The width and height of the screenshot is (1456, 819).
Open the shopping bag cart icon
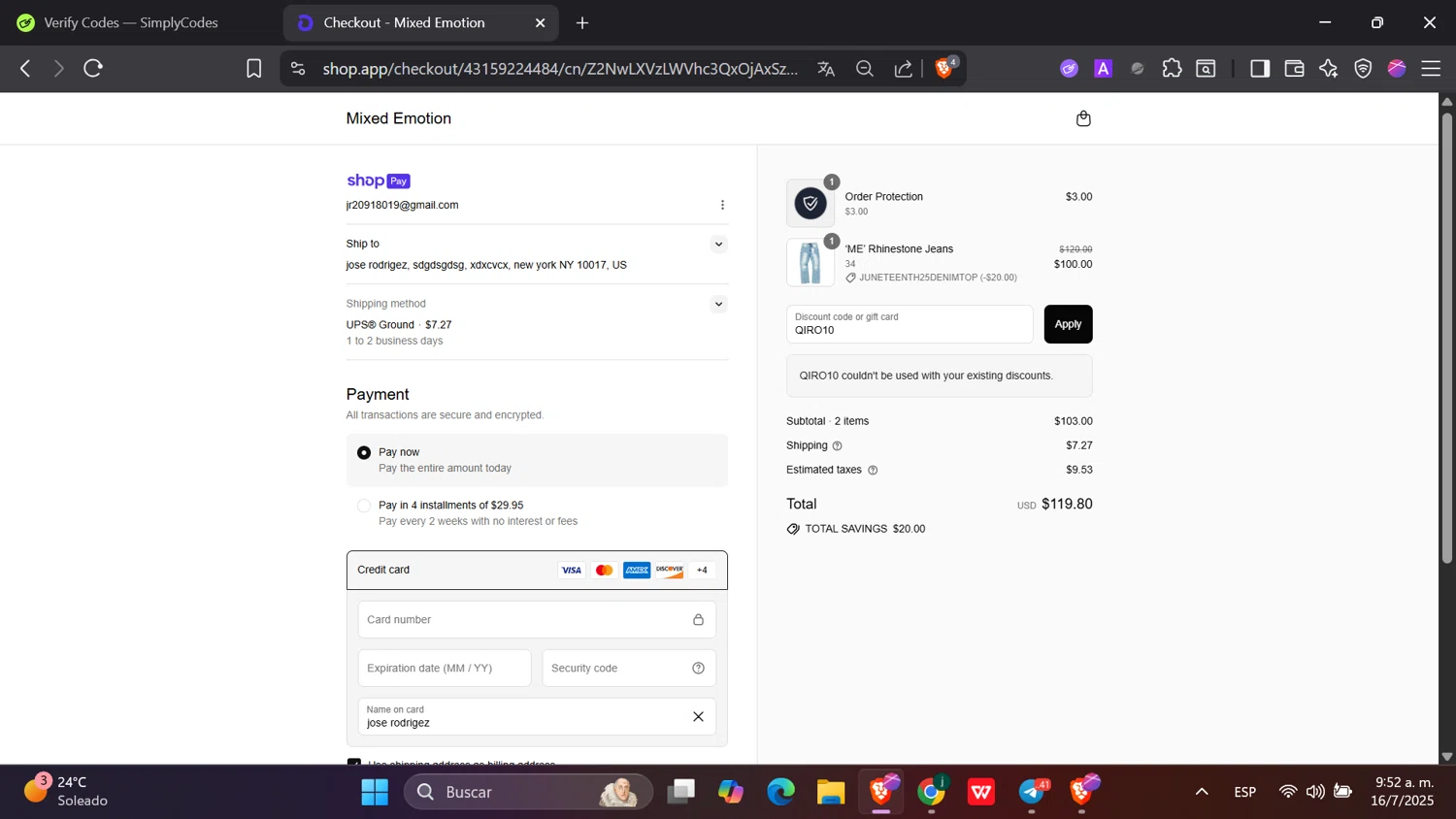pos(1083,118)
